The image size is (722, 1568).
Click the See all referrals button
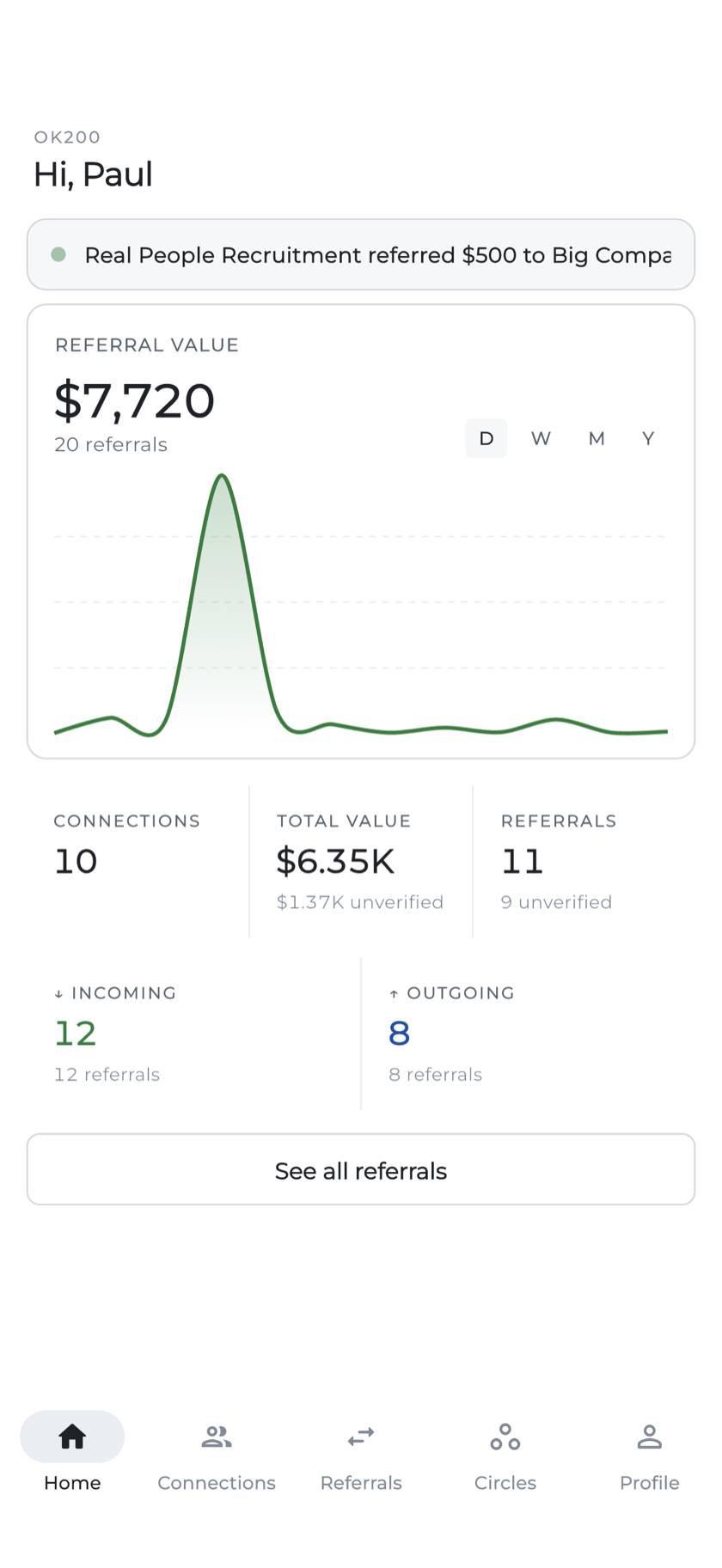tap(361, 1169)
